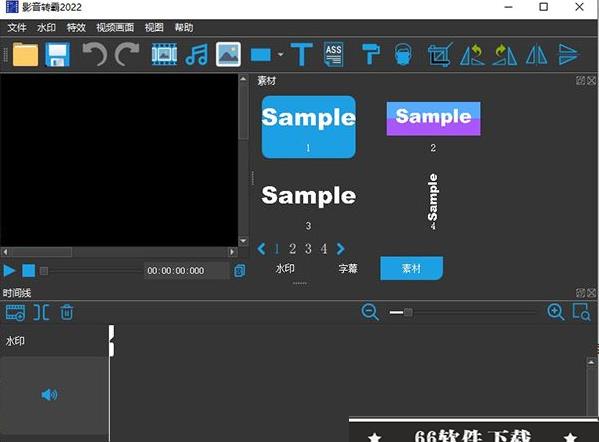Go to previous material page chevron
Viewport: 599px width, 442px height.
[261, 249]
